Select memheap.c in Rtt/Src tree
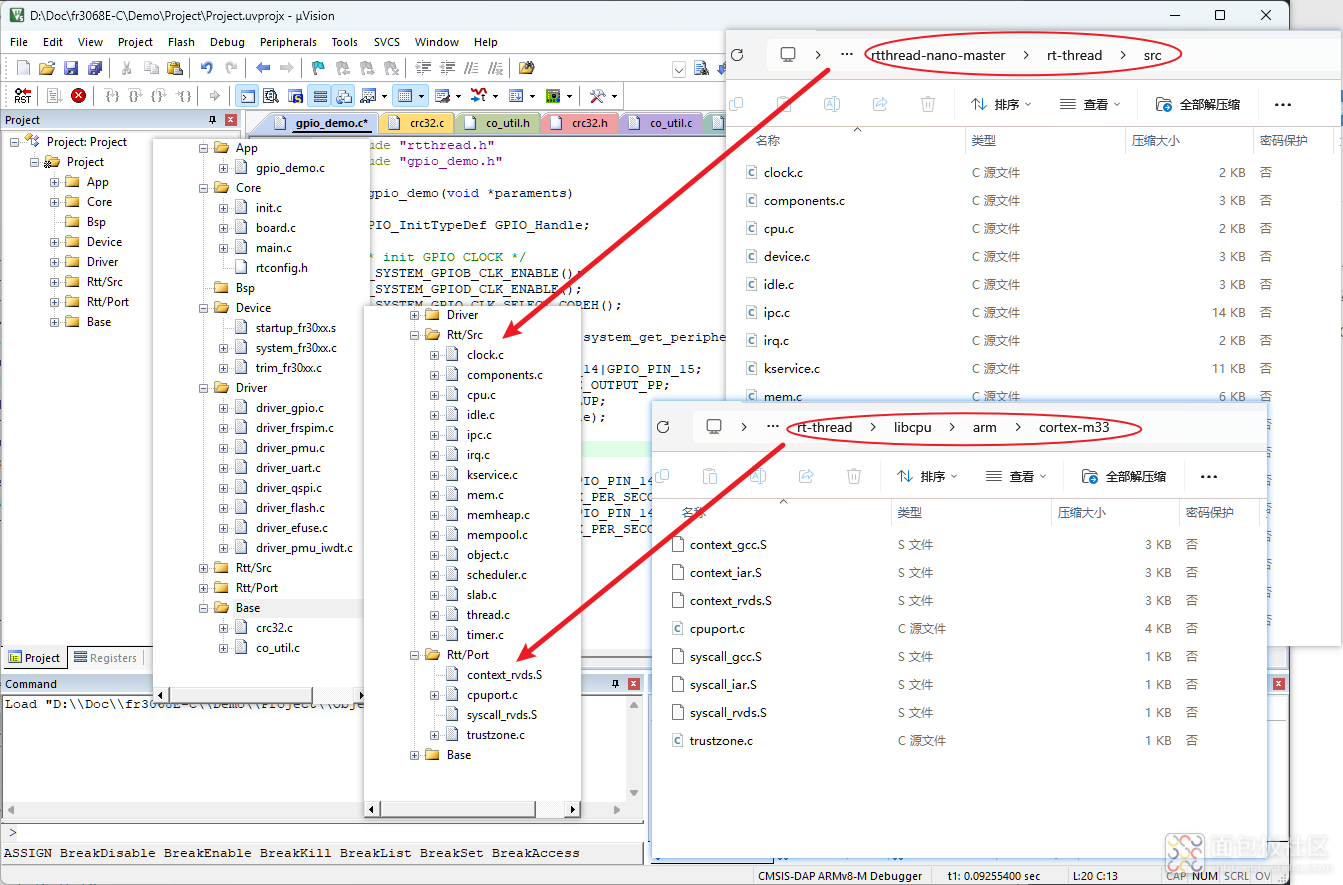 tap(498, 515)
